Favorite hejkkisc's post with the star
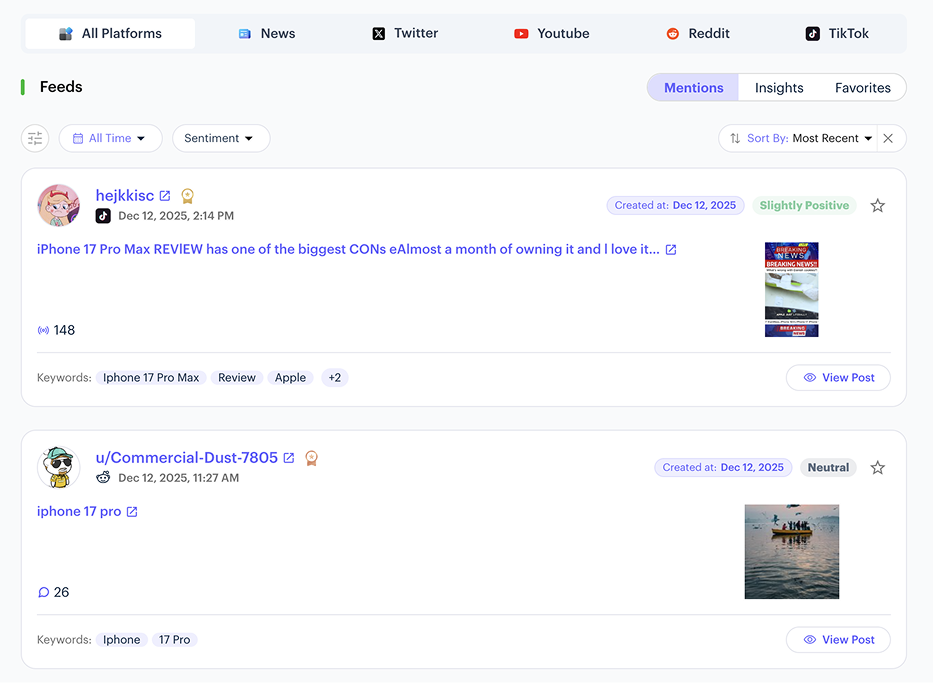This screenshot has height=683, width=933. pos(877,205)
